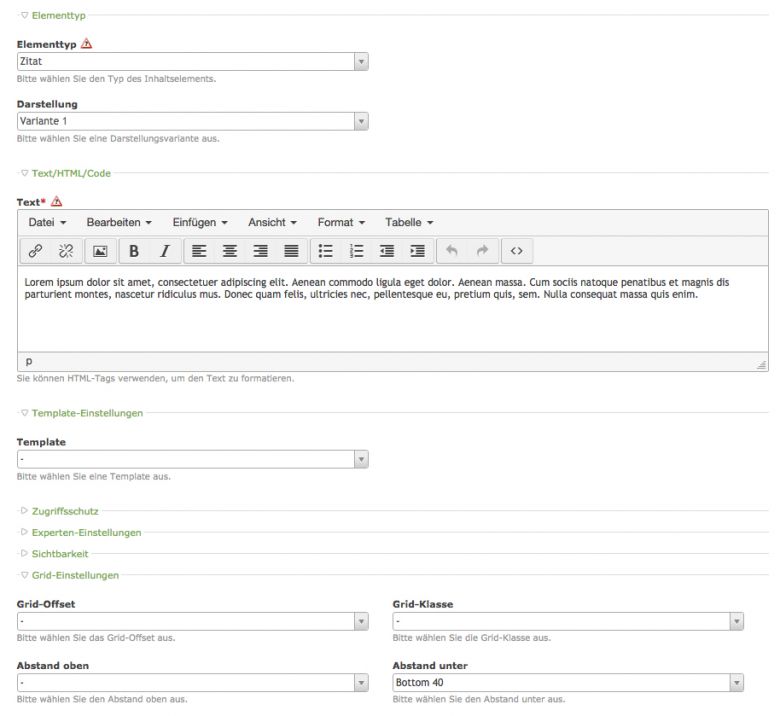Justify the text alignment
Viewport: 780px width, 716px height.
[x=290, y=251]
